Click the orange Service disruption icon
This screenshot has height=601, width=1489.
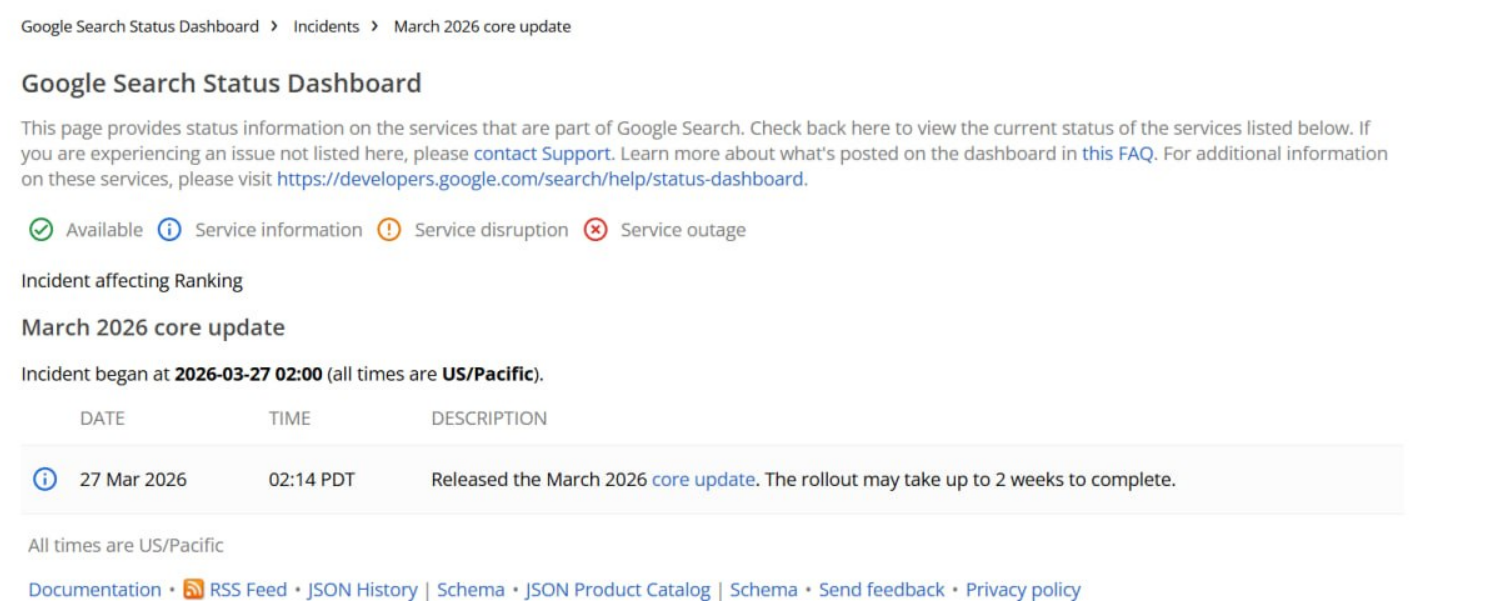pyautogui.click(x=389, y=230)
